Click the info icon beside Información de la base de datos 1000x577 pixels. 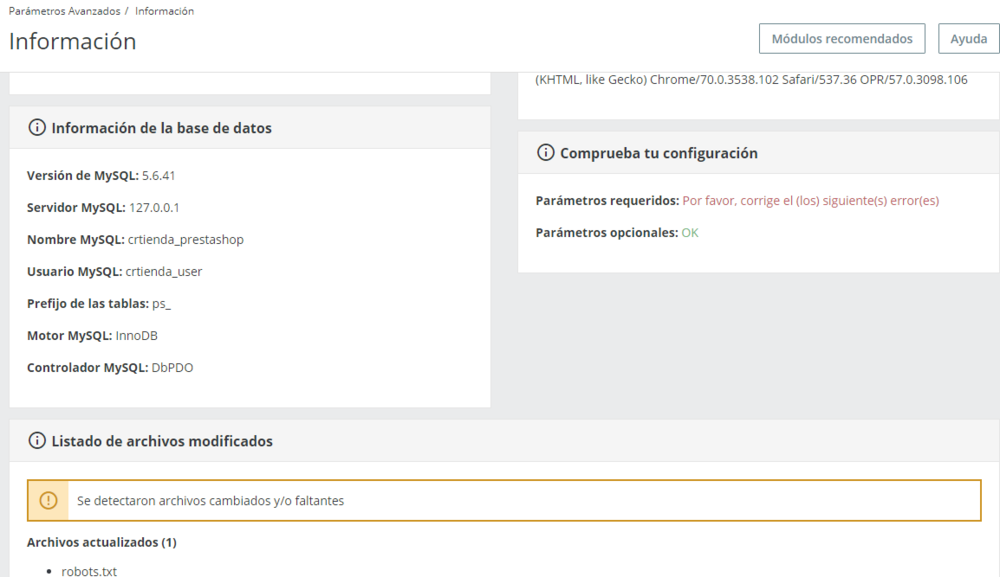point(37,127)
